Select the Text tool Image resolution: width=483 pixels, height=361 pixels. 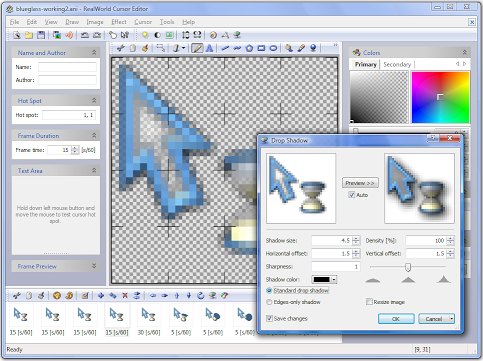[209, 48]
